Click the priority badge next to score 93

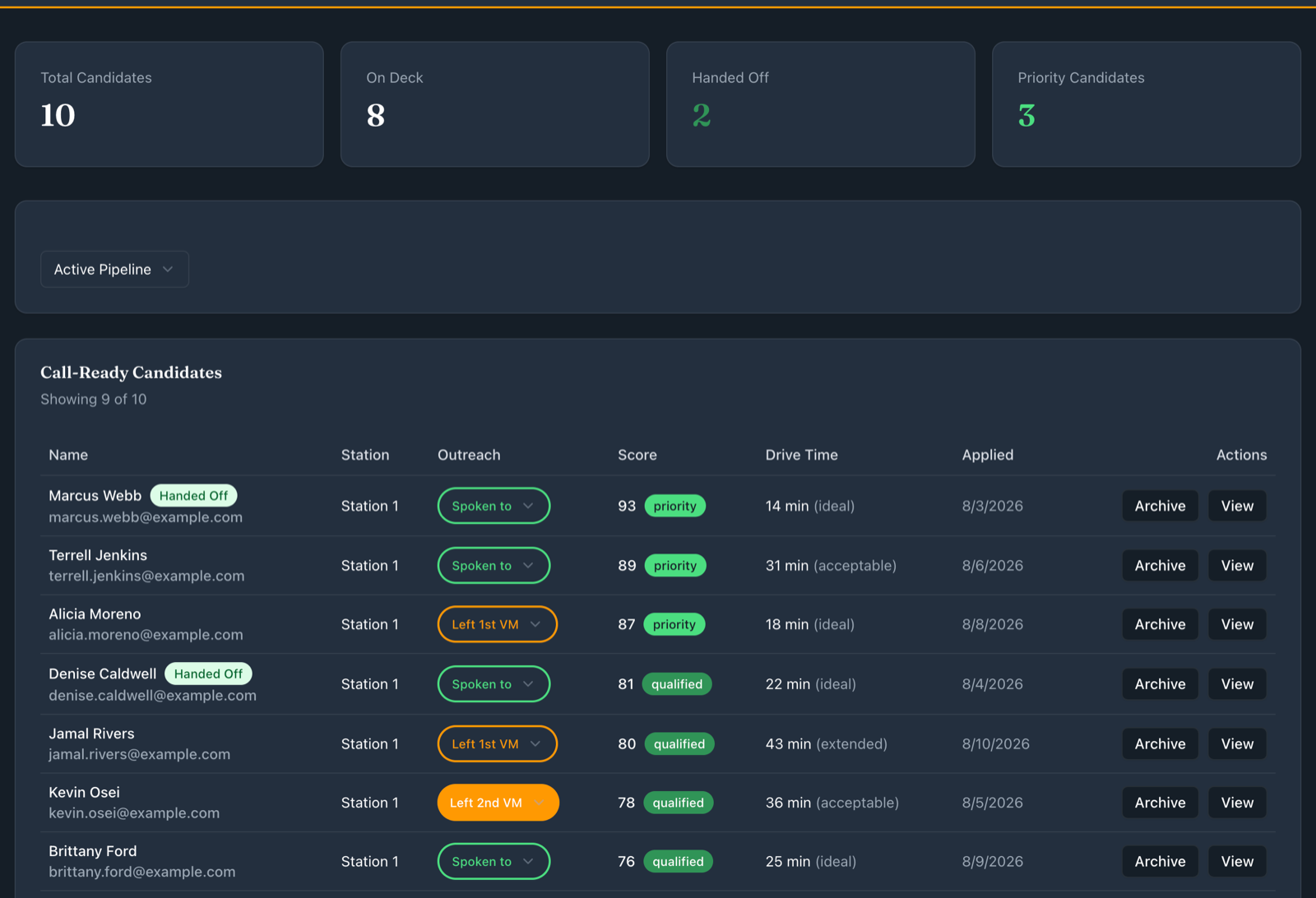[x=674, y=506]
